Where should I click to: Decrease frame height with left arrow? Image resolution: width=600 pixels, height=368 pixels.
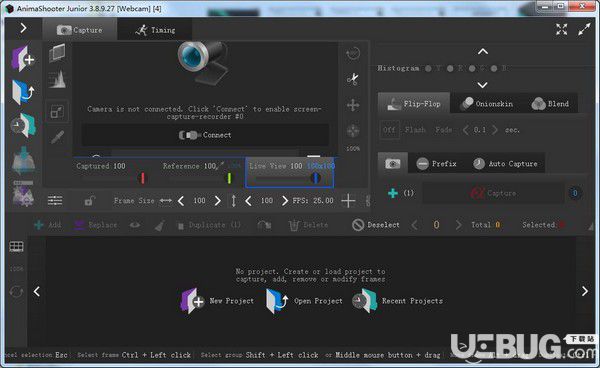pyautogui.click(x=248, y=200)
